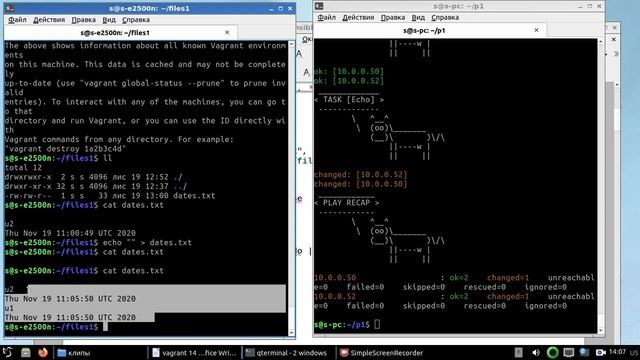Viewport: 640px width, 360px height.
Task: Open Справка menu in files1 terminal window
Action: (x=136, y=20)
